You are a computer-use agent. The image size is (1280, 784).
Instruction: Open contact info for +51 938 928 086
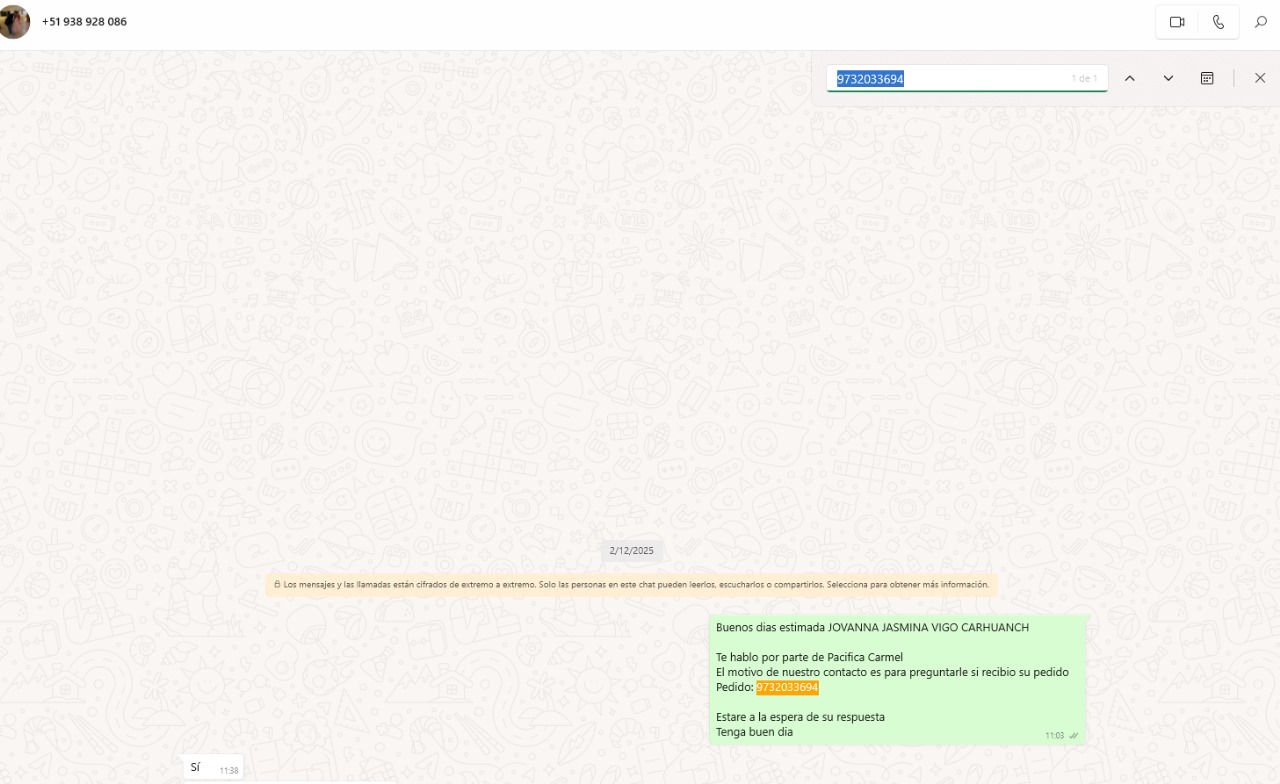tap(84, 22)
